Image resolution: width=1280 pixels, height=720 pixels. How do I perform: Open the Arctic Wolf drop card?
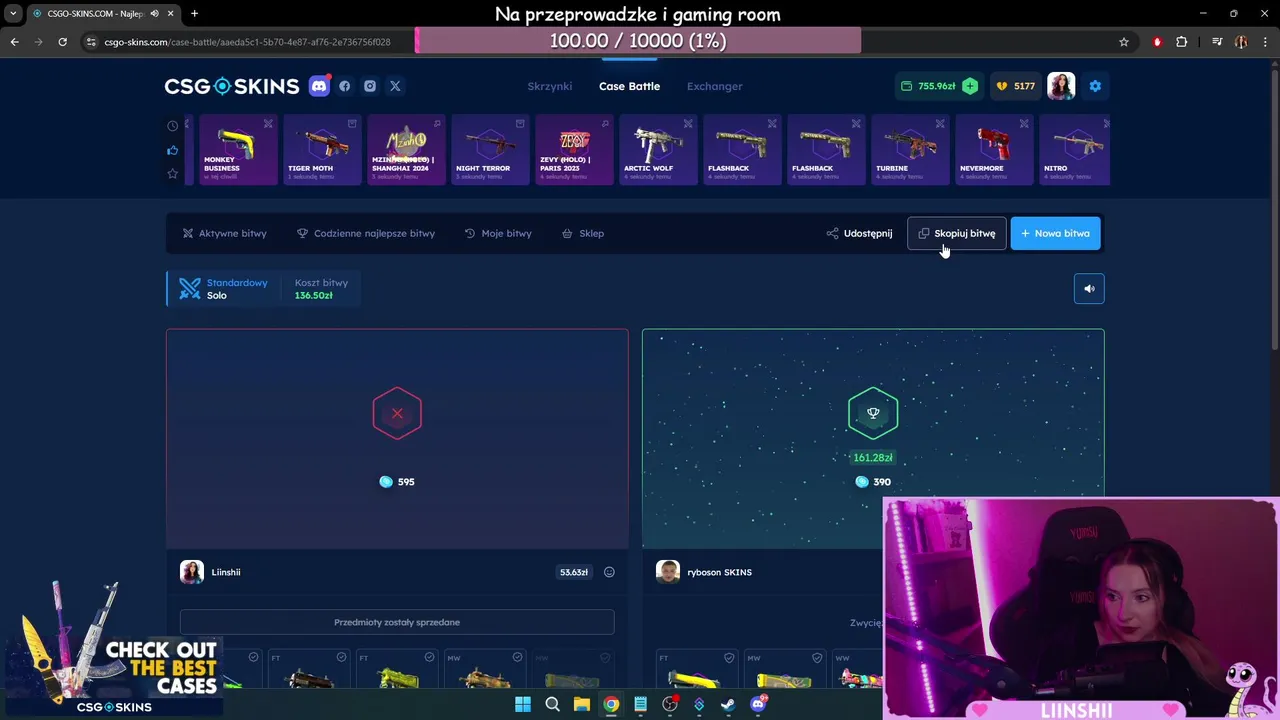click(x=658, y=150)
